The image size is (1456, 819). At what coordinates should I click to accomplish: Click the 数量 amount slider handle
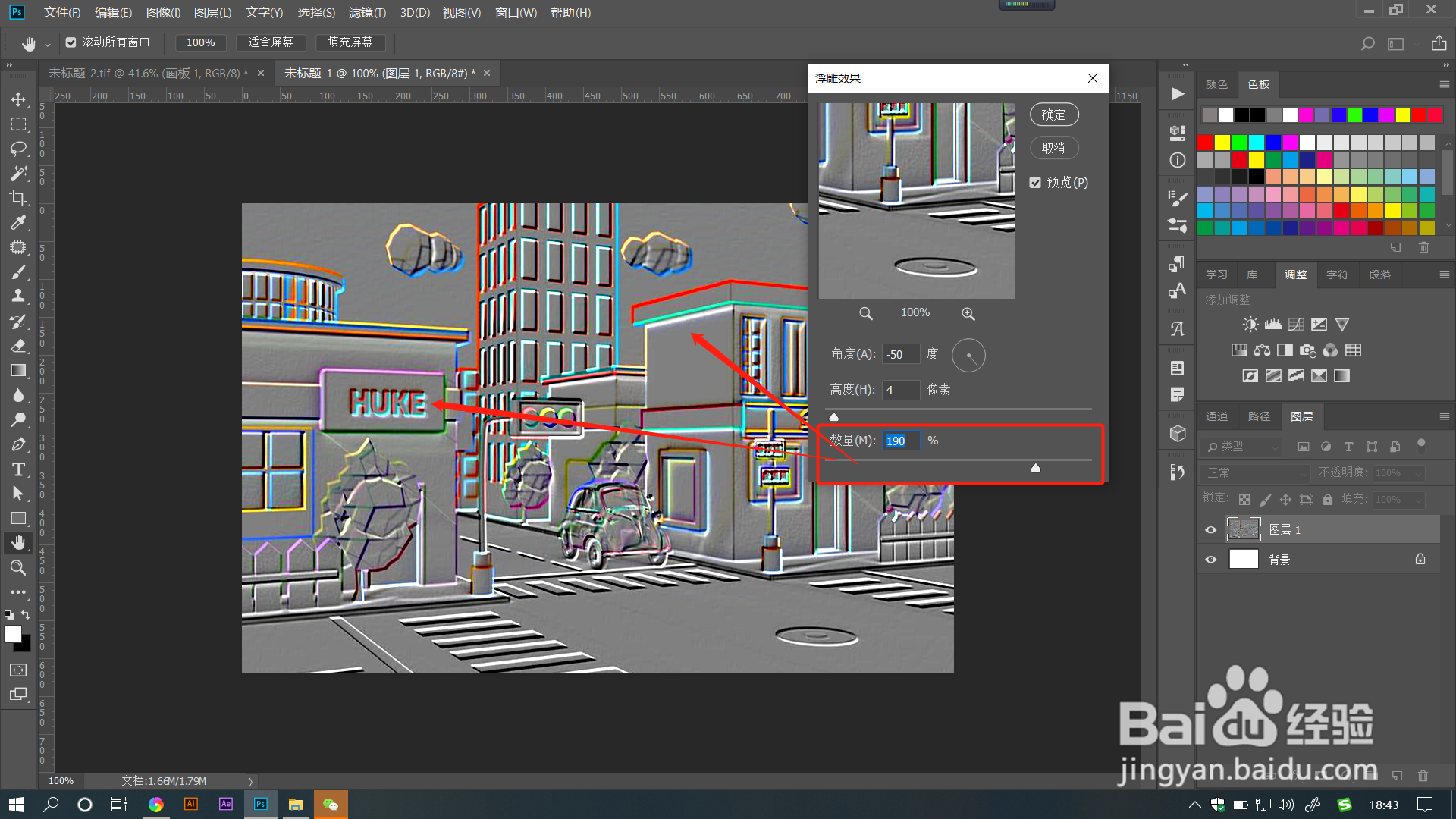pyautogui.click(x=1036, y=468)
